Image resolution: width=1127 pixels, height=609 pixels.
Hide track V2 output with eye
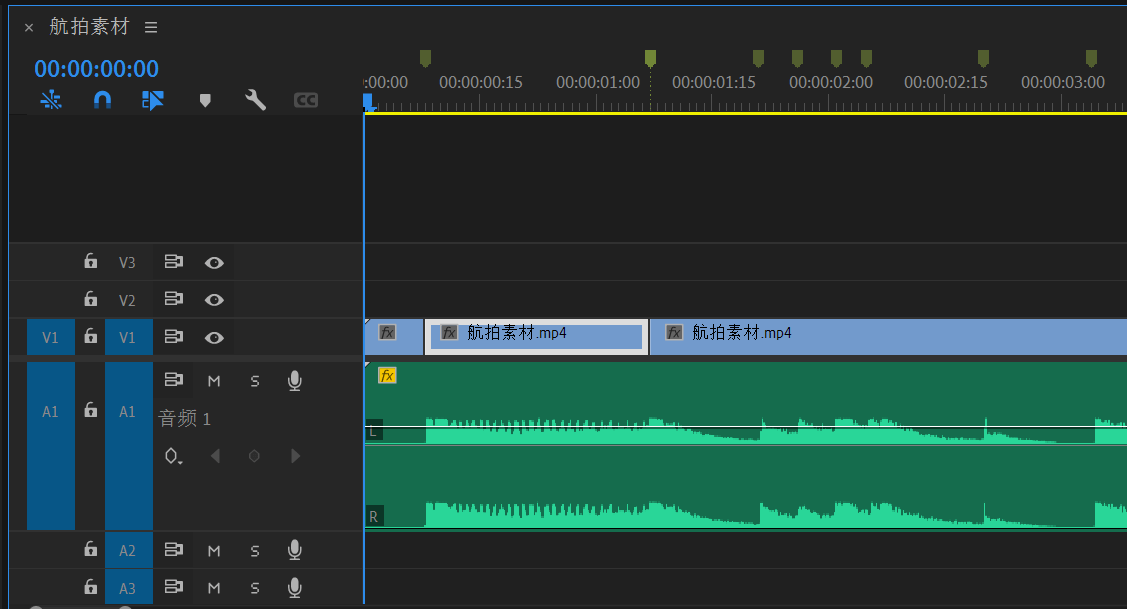[x=214, y=300]
